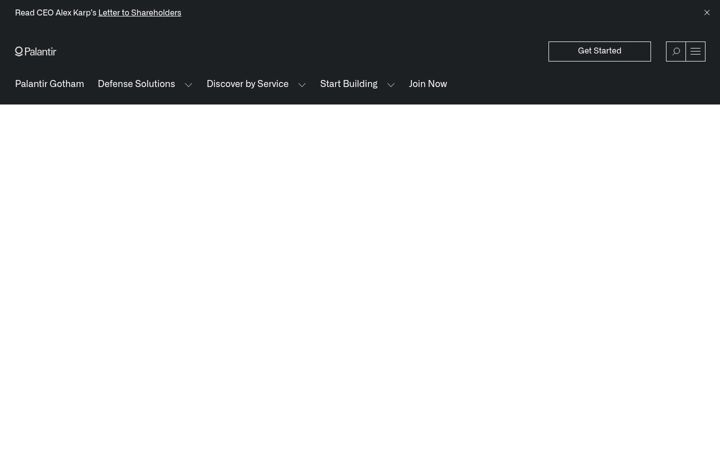Click the "Read CEO Alex Karp's" banner text
This screenshot has width=720, height=450.
click(x=56, y=13)
